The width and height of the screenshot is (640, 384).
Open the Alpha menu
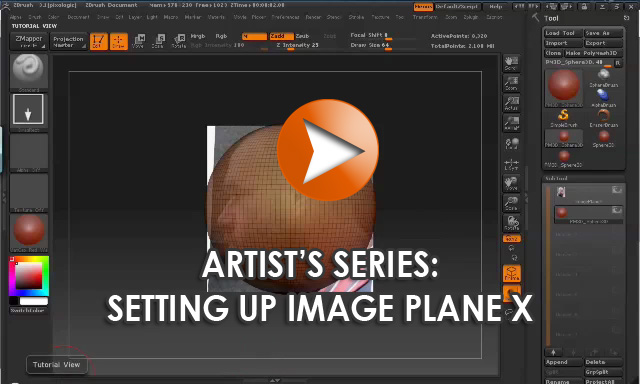16,17
